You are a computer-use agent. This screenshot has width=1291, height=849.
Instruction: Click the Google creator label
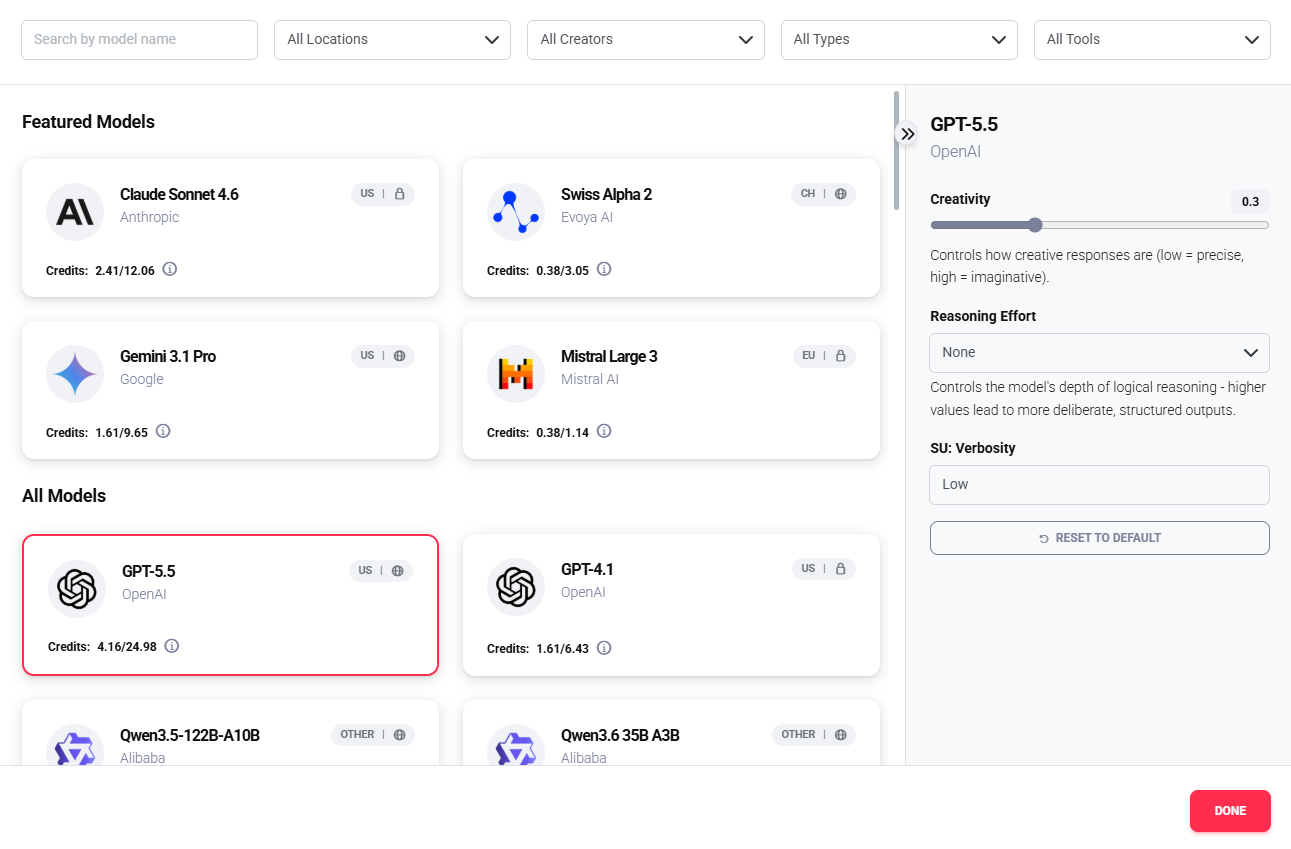[142, 379]
